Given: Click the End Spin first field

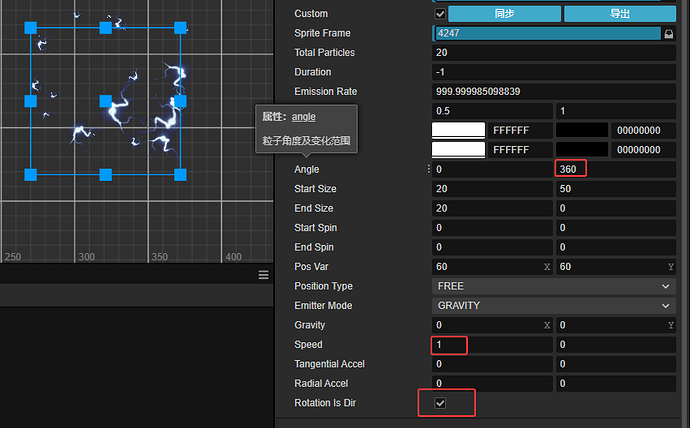Looking at the screenshot, I should tap(492, 247).
